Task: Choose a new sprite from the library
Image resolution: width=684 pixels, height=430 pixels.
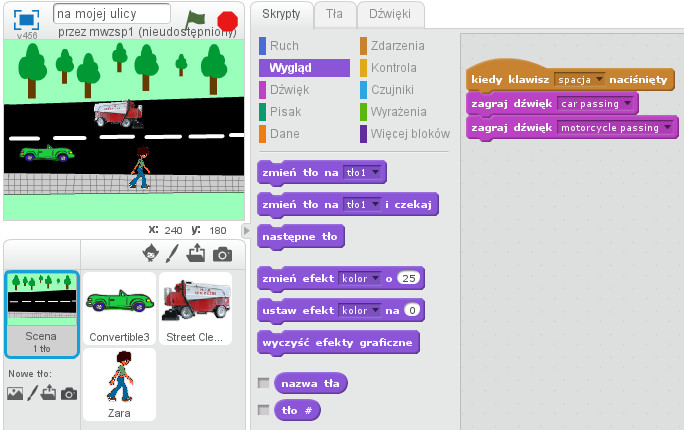Action: tap(150, 253)
